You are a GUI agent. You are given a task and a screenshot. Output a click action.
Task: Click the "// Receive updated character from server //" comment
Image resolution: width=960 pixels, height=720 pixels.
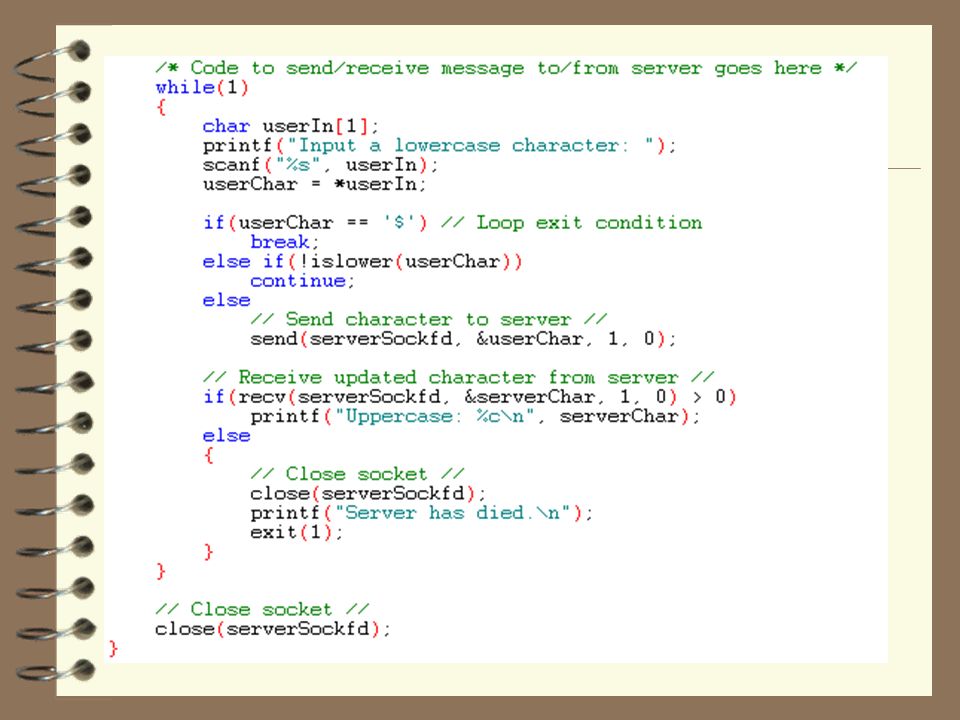coord(459,377)
